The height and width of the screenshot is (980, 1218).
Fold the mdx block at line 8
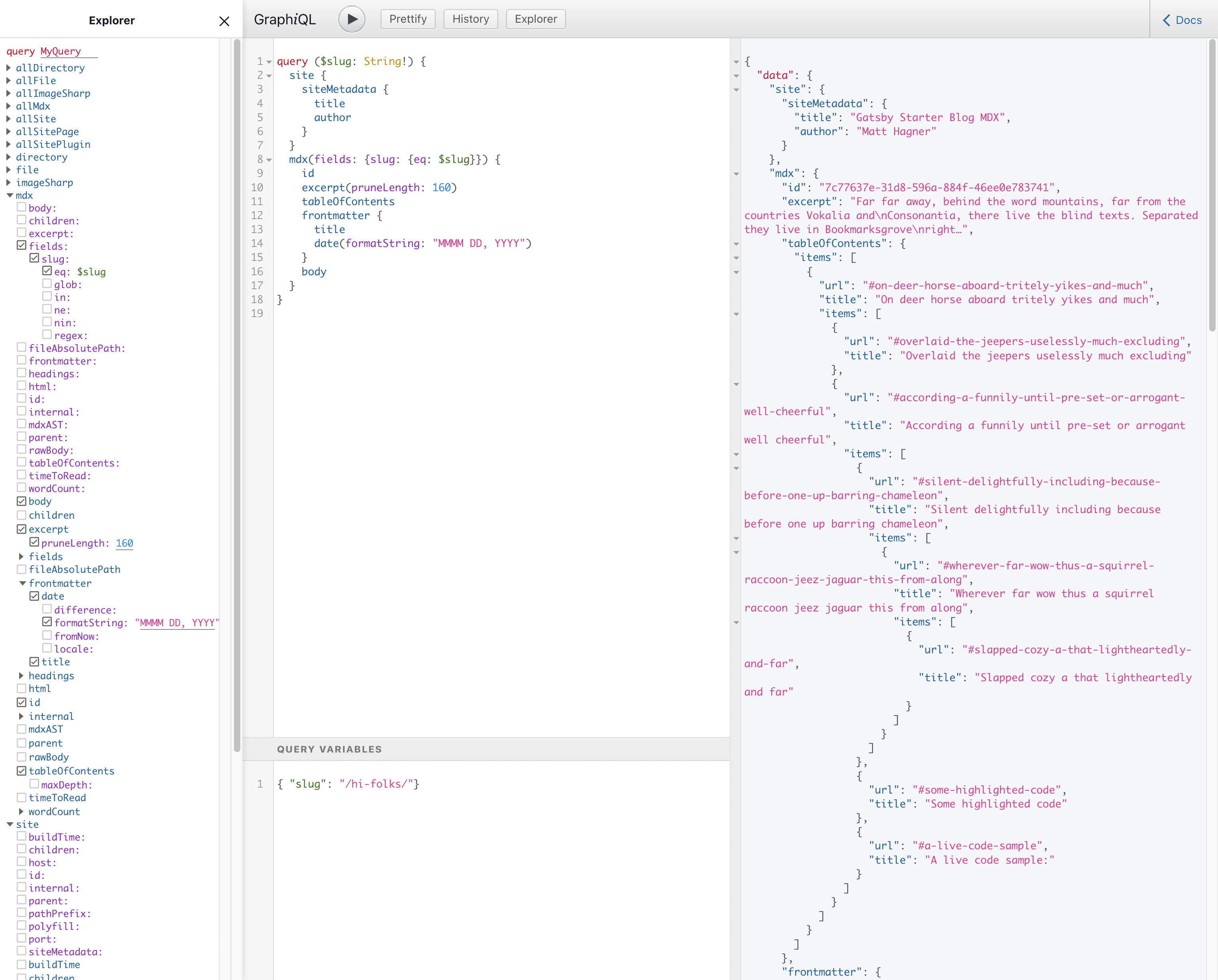269,160
